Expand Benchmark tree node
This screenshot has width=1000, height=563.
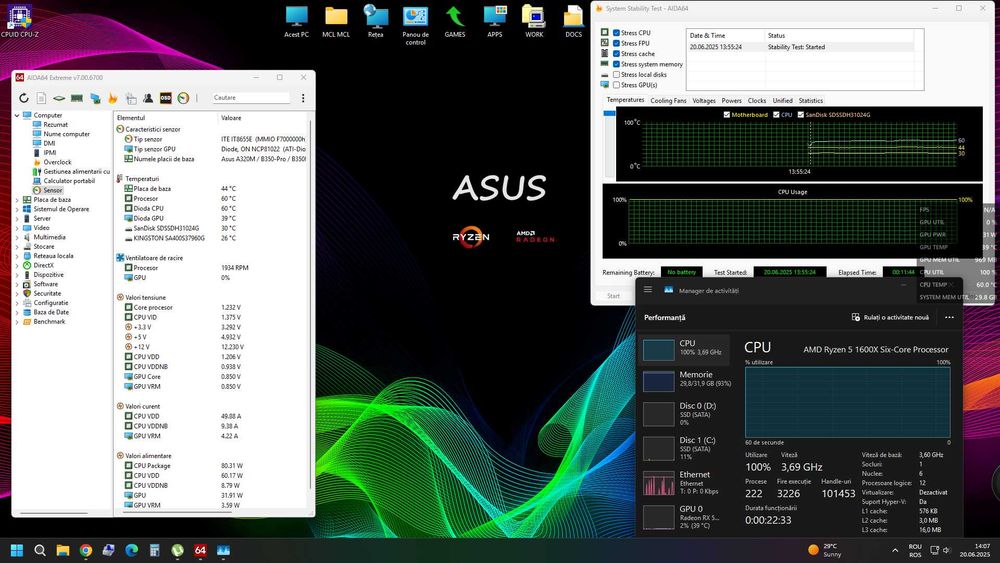click(17, 321)
